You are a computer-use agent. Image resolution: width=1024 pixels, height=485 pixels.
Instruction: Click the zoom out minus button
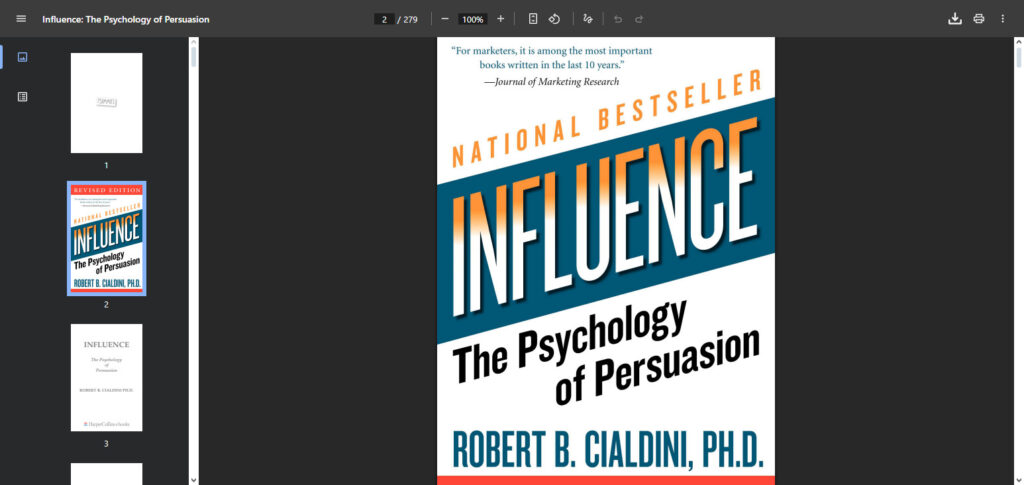tap(445, 19)
